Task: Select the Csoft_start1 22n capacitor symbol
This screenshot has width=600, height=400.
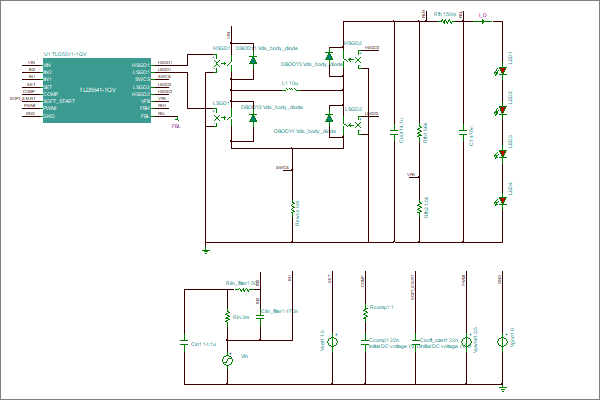Action: pos(416,340)
